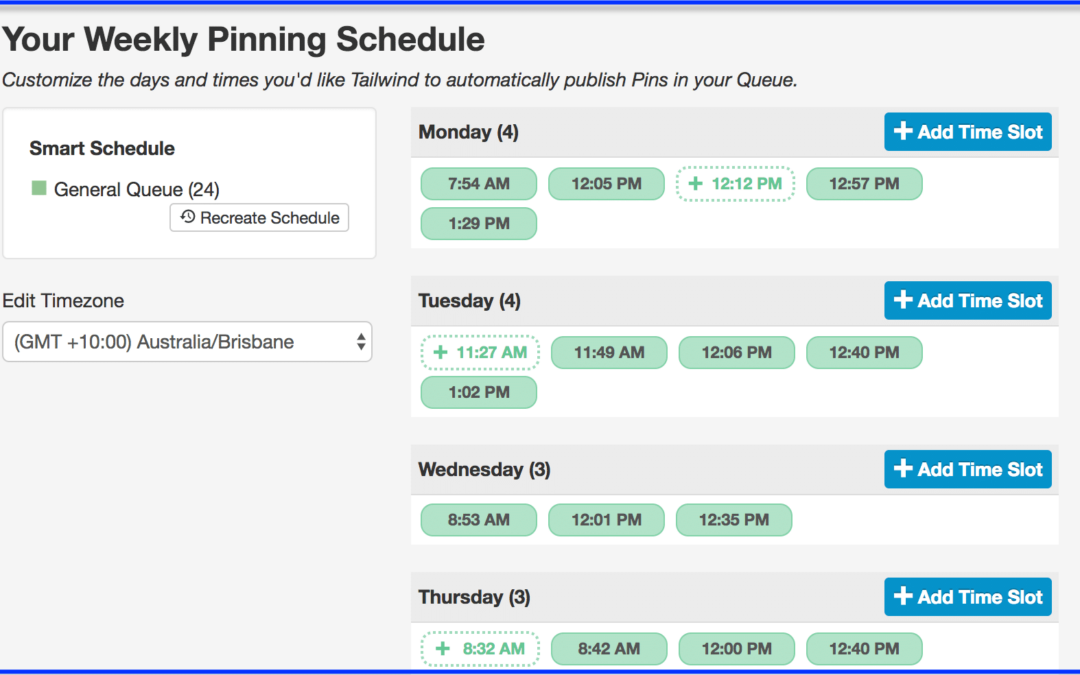Click the green General Queue color square

pyautogui.click(x=39, y=188)
